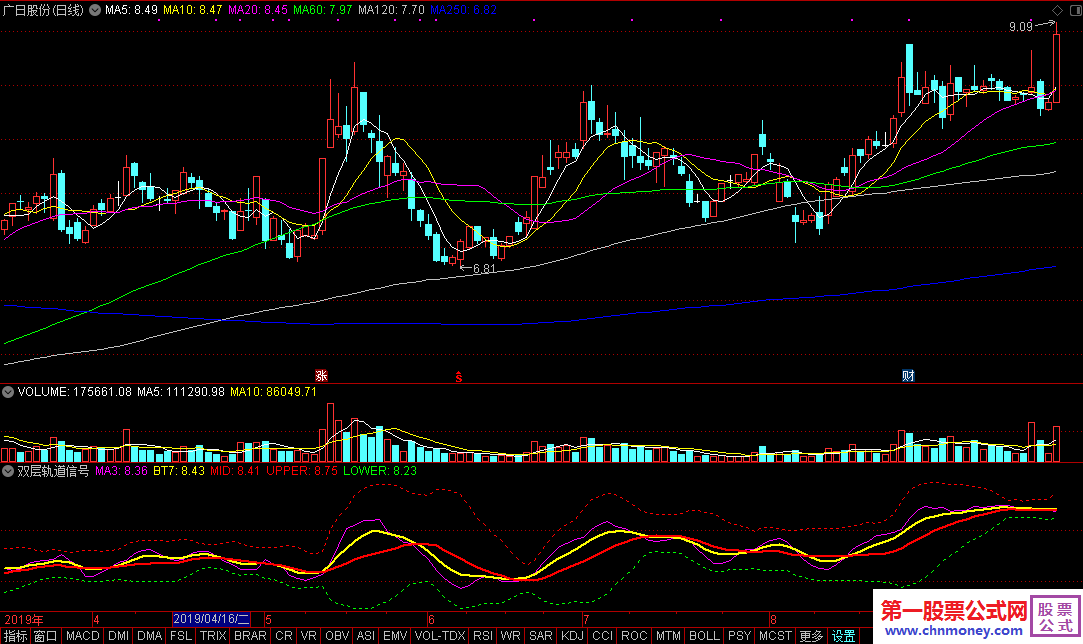
Task: Expand the 双层轨道信号 panel dropdown arrow
Action: [x=8, y=471]
